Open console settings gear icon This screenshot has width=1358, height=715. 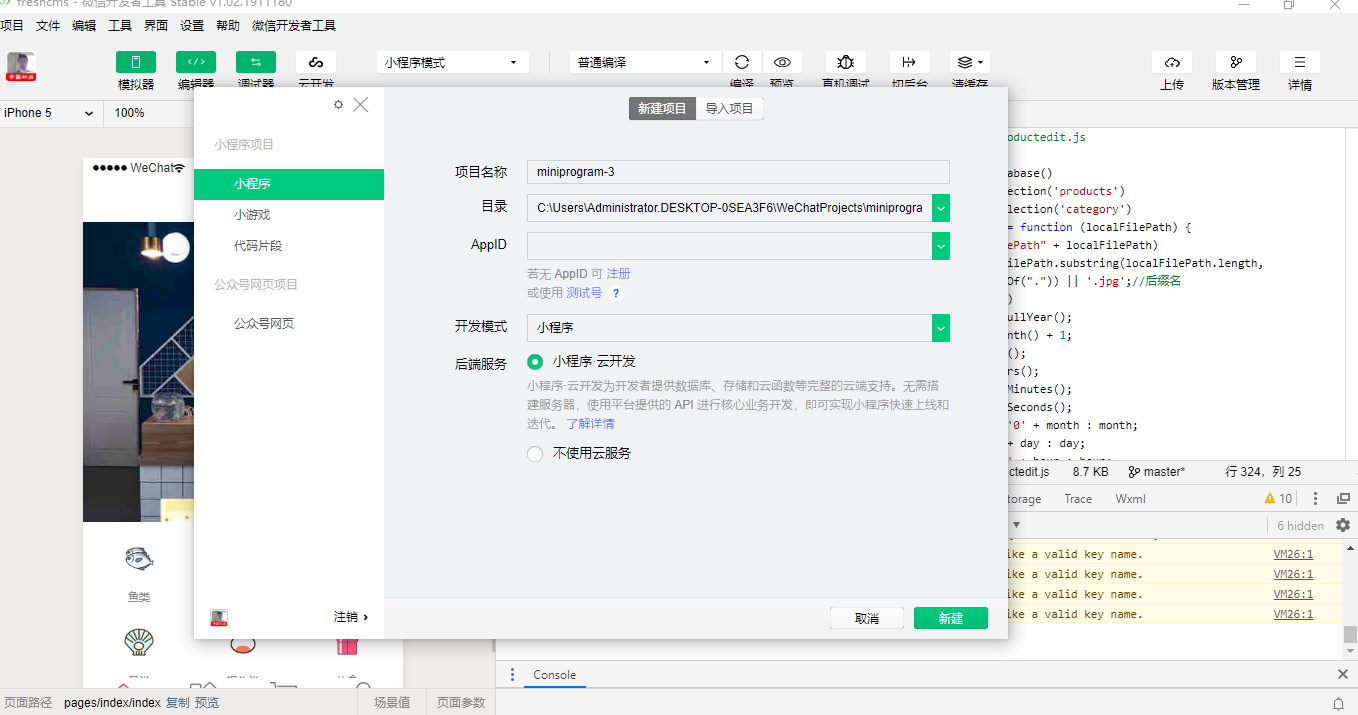(x=1343, y=525)
